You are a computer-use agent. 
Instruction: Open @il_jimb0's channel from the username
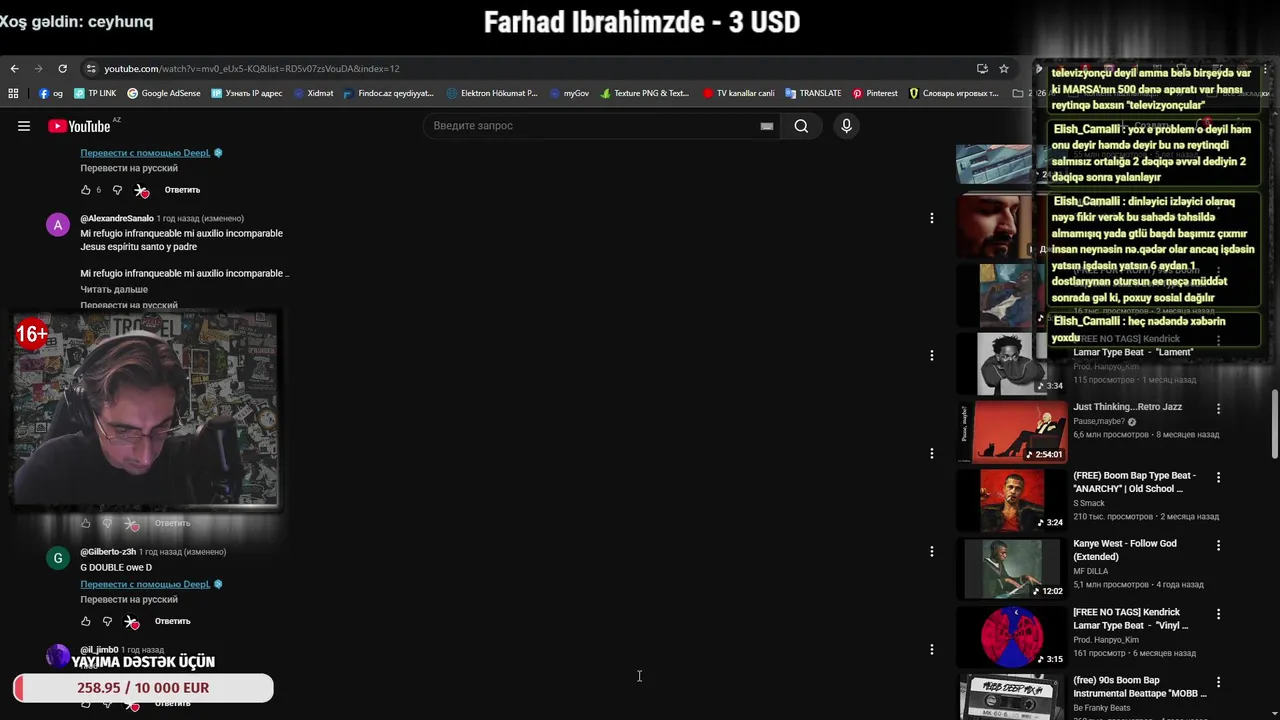(99, 650)
